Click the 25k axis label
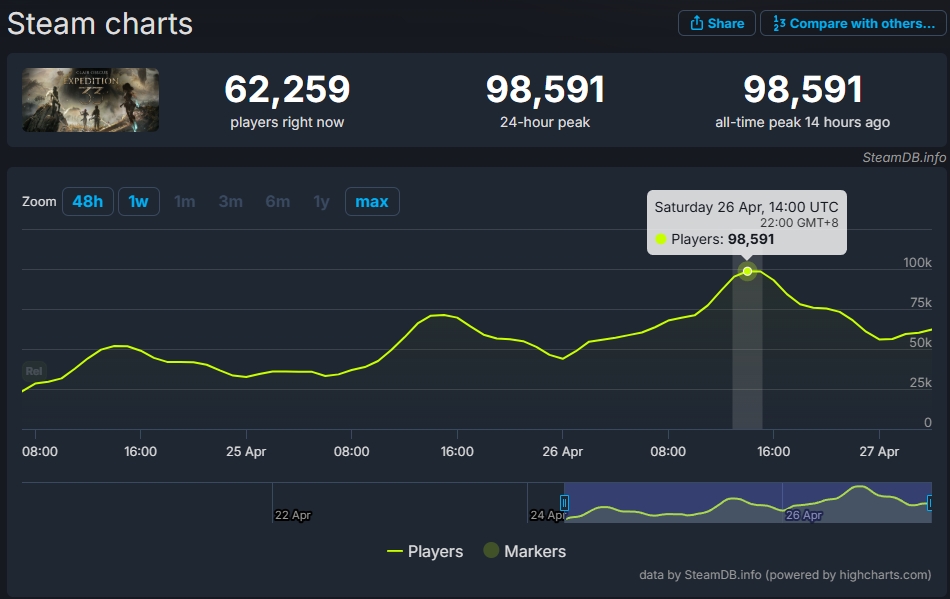This screenshot has width=950, height=599. (921, 383)
